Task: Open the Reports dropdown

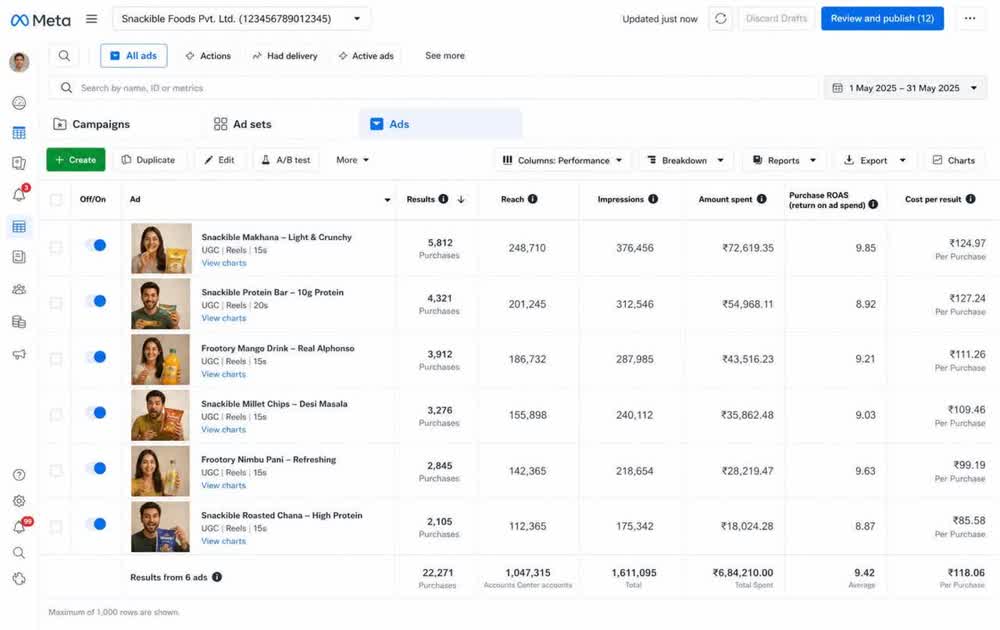Action: pyautogui.click(x=784, y=160)
